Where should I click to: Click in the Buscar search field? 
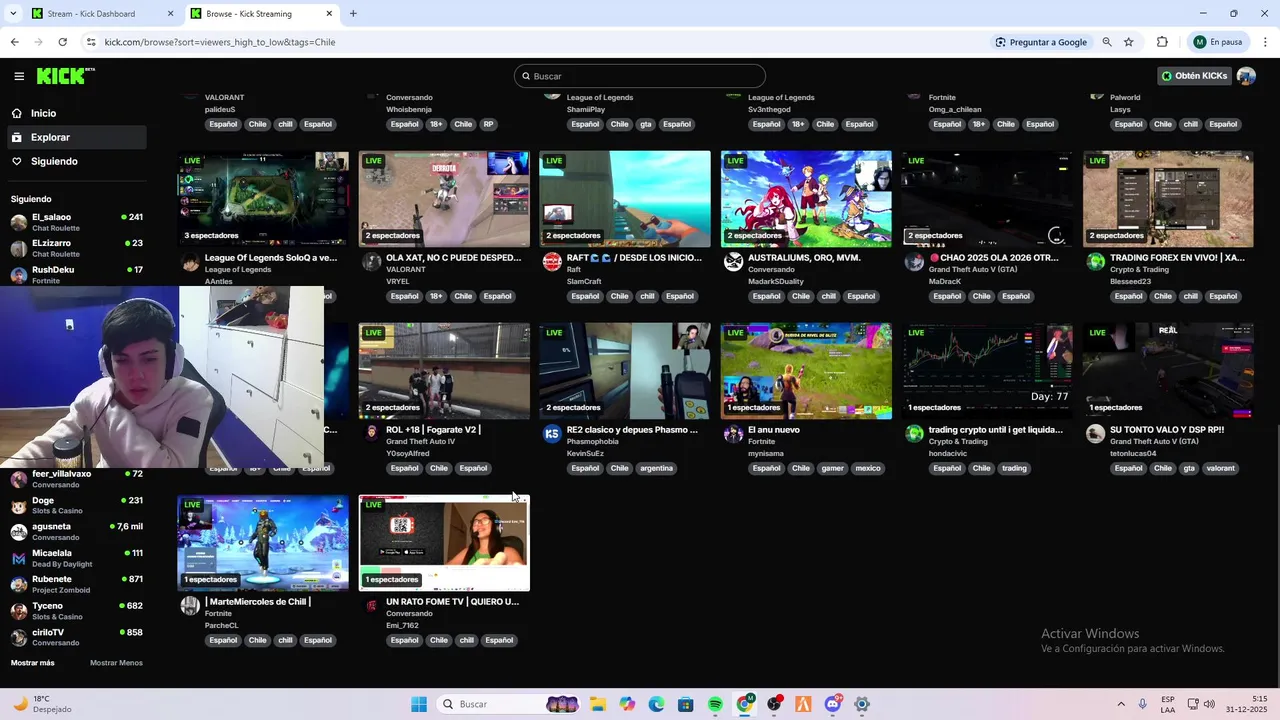click(x=640, y=76)
